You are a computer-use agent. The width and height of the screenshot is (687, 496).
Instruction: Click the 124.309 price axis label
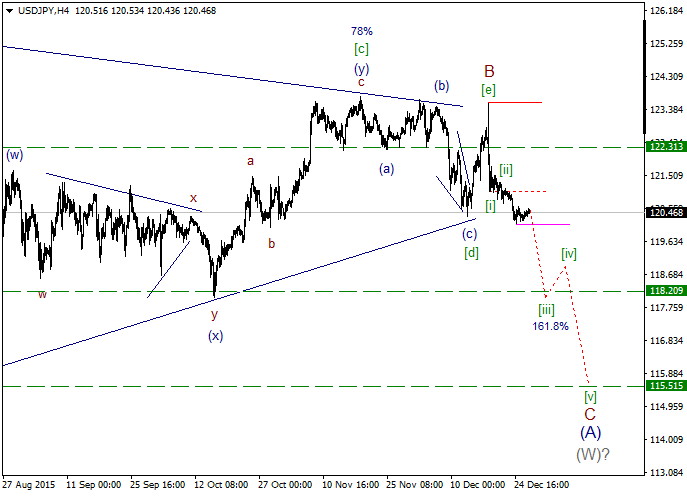666,77
